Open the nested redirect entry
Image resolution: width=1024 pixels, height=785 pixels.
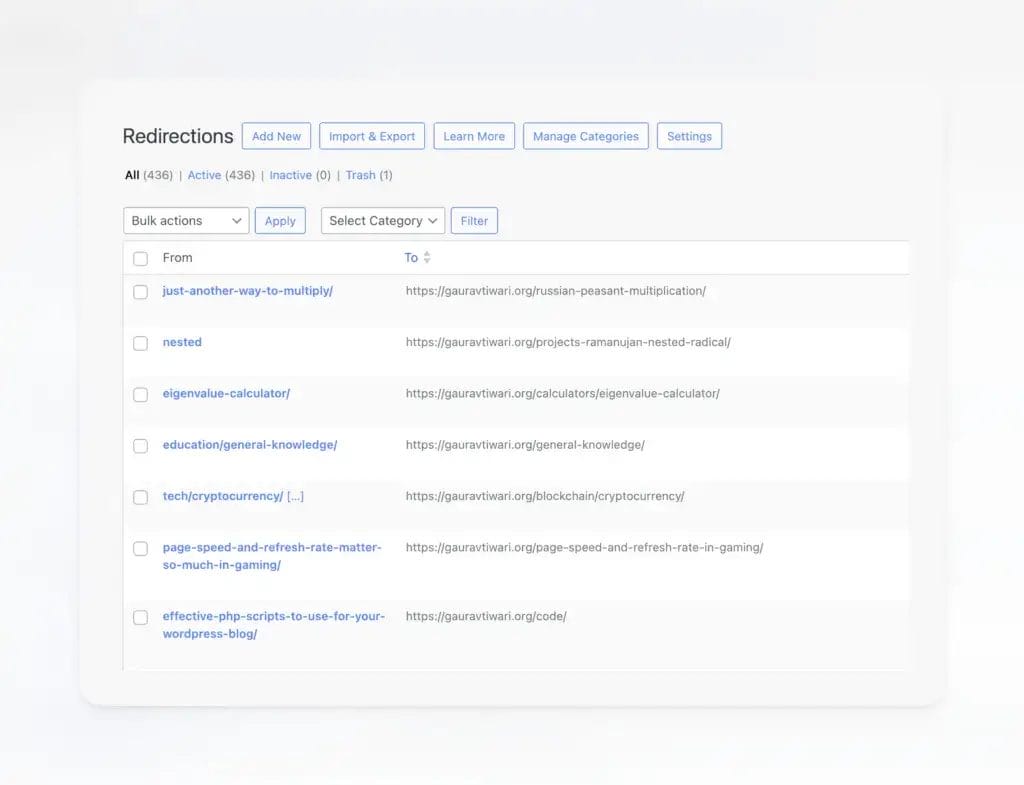182,342
